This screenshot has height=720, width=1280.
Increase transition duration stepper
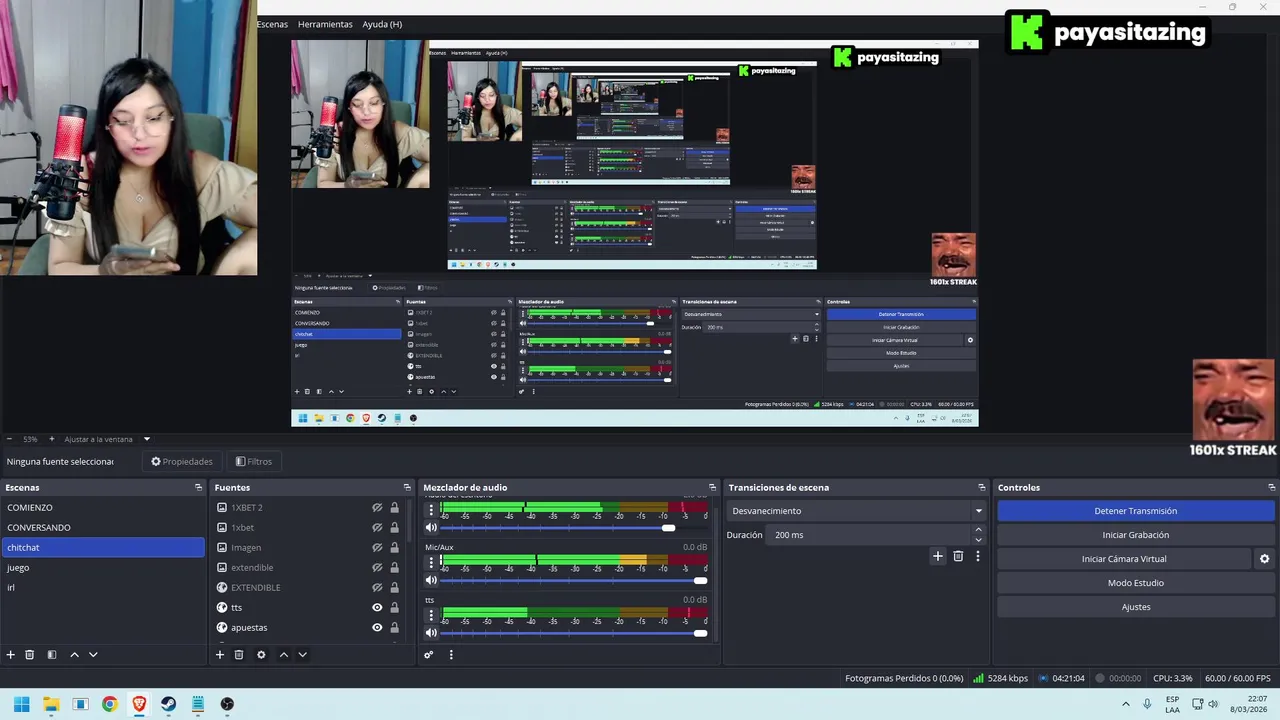[x=978, y=530]
